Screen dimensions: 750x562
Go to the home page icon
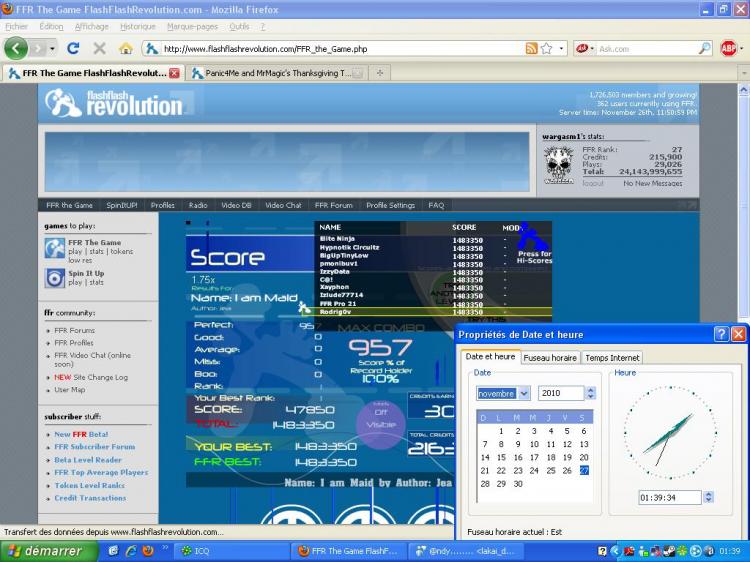(125, 48)
